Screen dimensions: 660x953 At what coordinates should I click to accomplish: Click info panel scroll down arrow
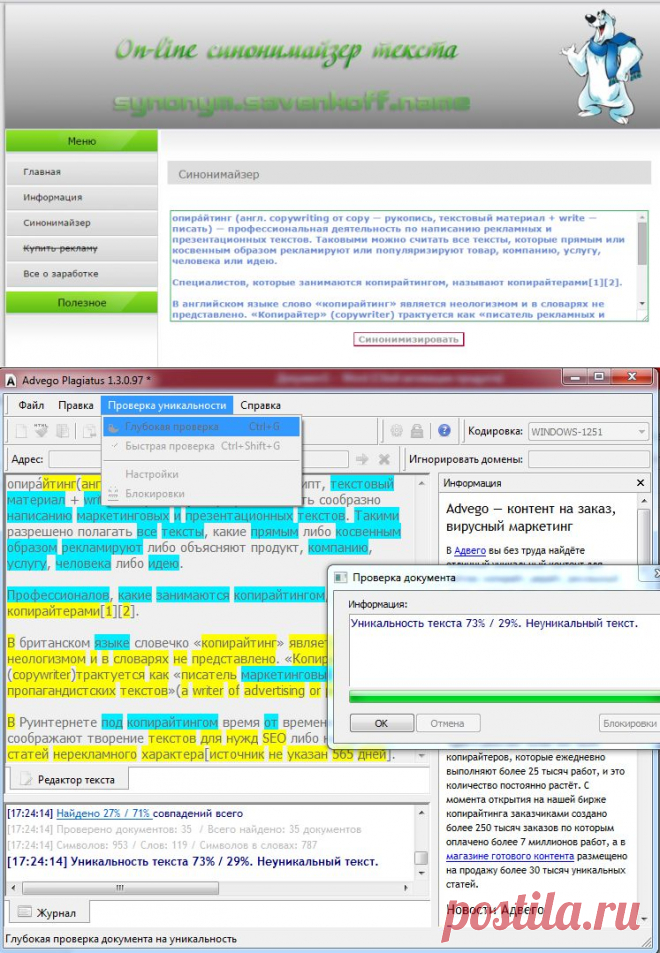(644, 918)
